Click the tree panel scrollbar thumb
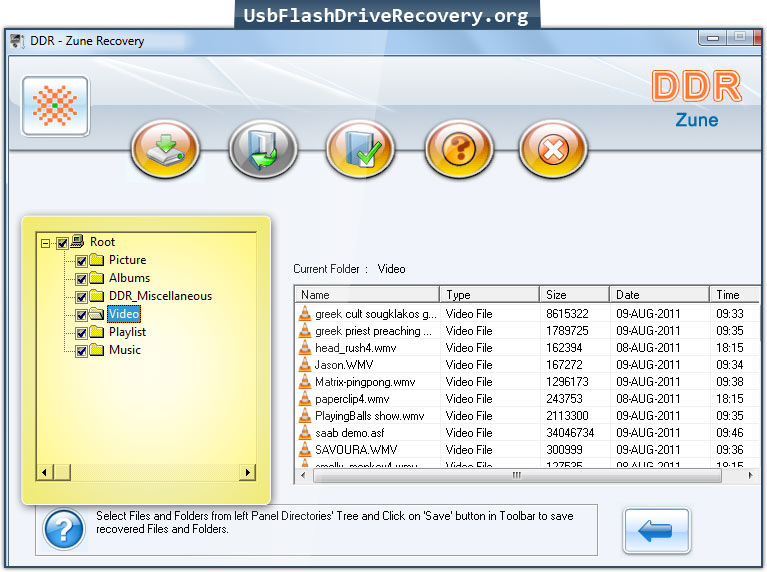 (x=62, y=472)
